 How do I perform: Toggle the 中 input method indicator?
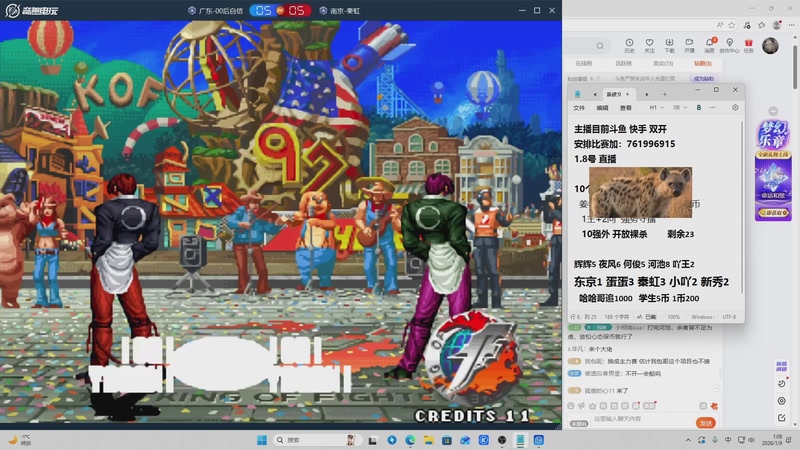[x=728, y=440]
